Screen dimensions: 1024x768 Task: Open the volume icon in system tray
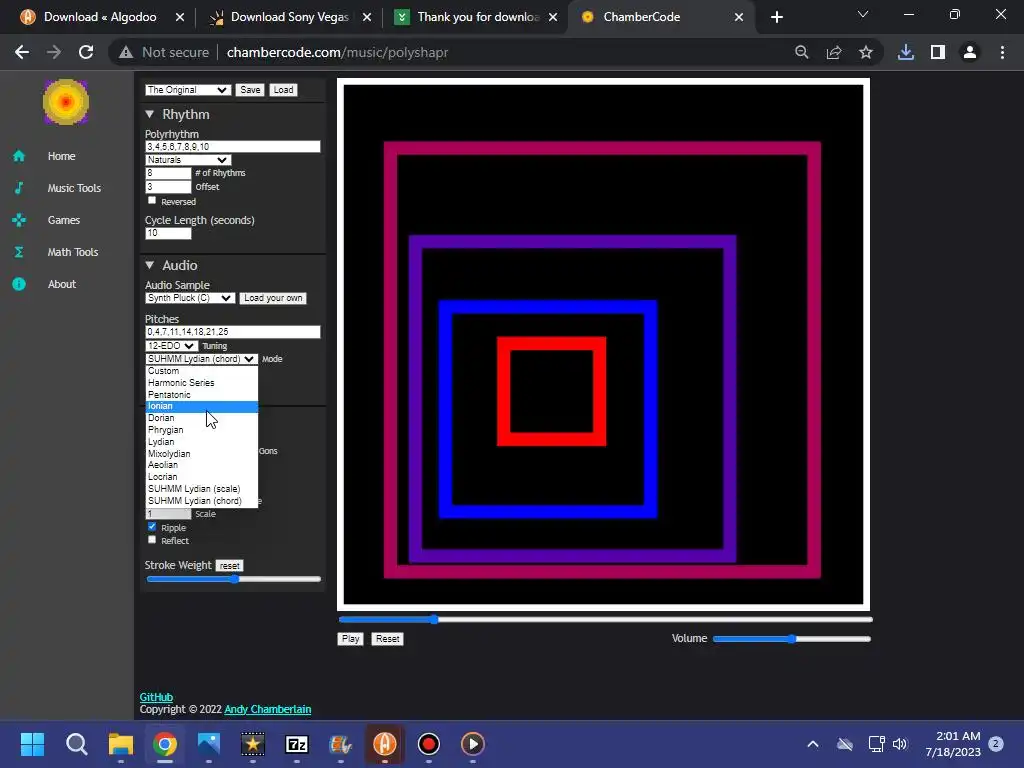[900, 744]
